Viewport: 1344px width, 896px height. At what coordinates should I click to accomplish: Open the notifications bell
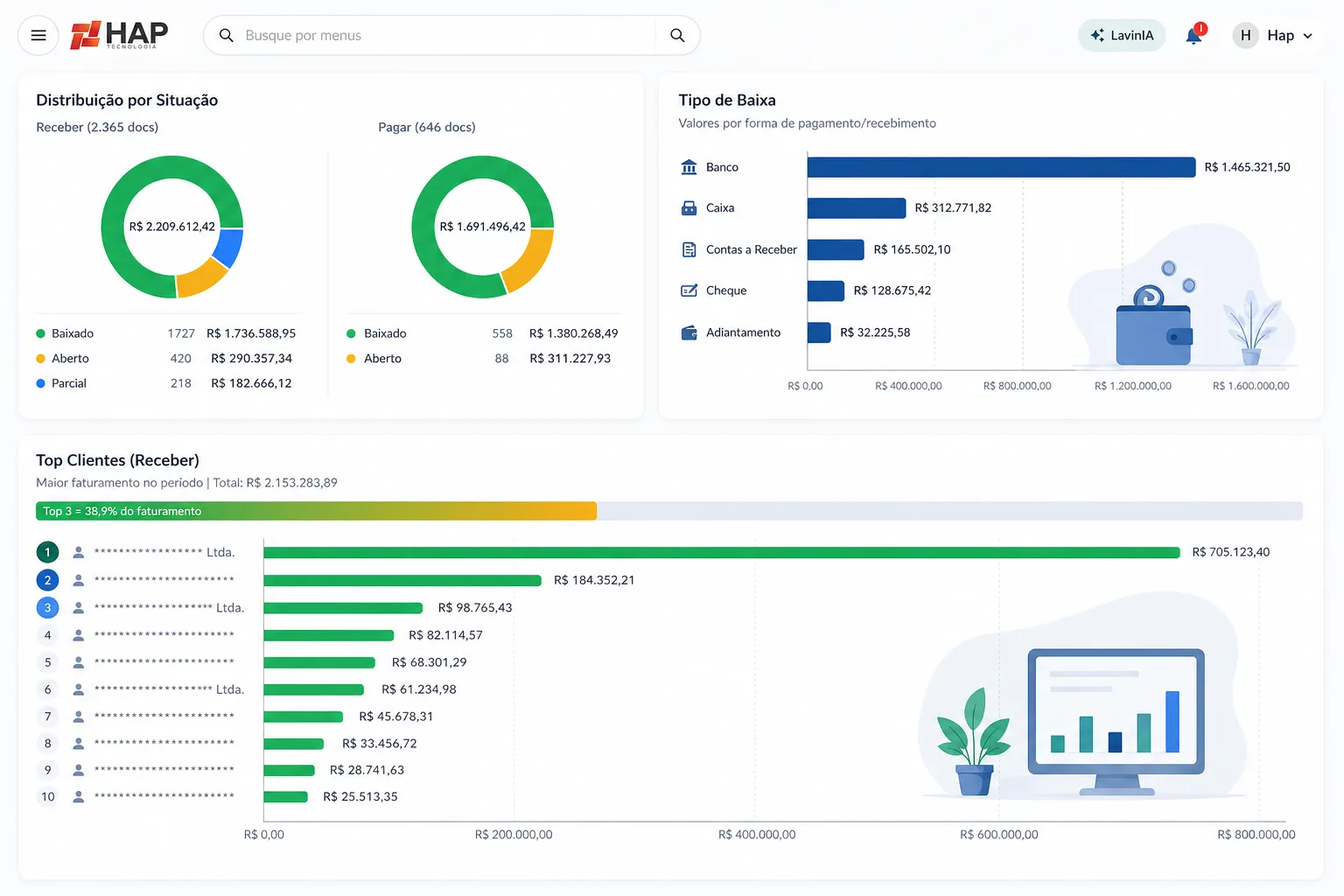point(1193,36)
